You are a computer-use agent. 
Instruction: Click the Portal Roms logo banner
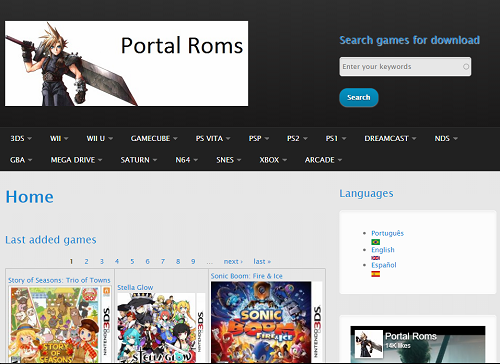(x=126, y=64)
